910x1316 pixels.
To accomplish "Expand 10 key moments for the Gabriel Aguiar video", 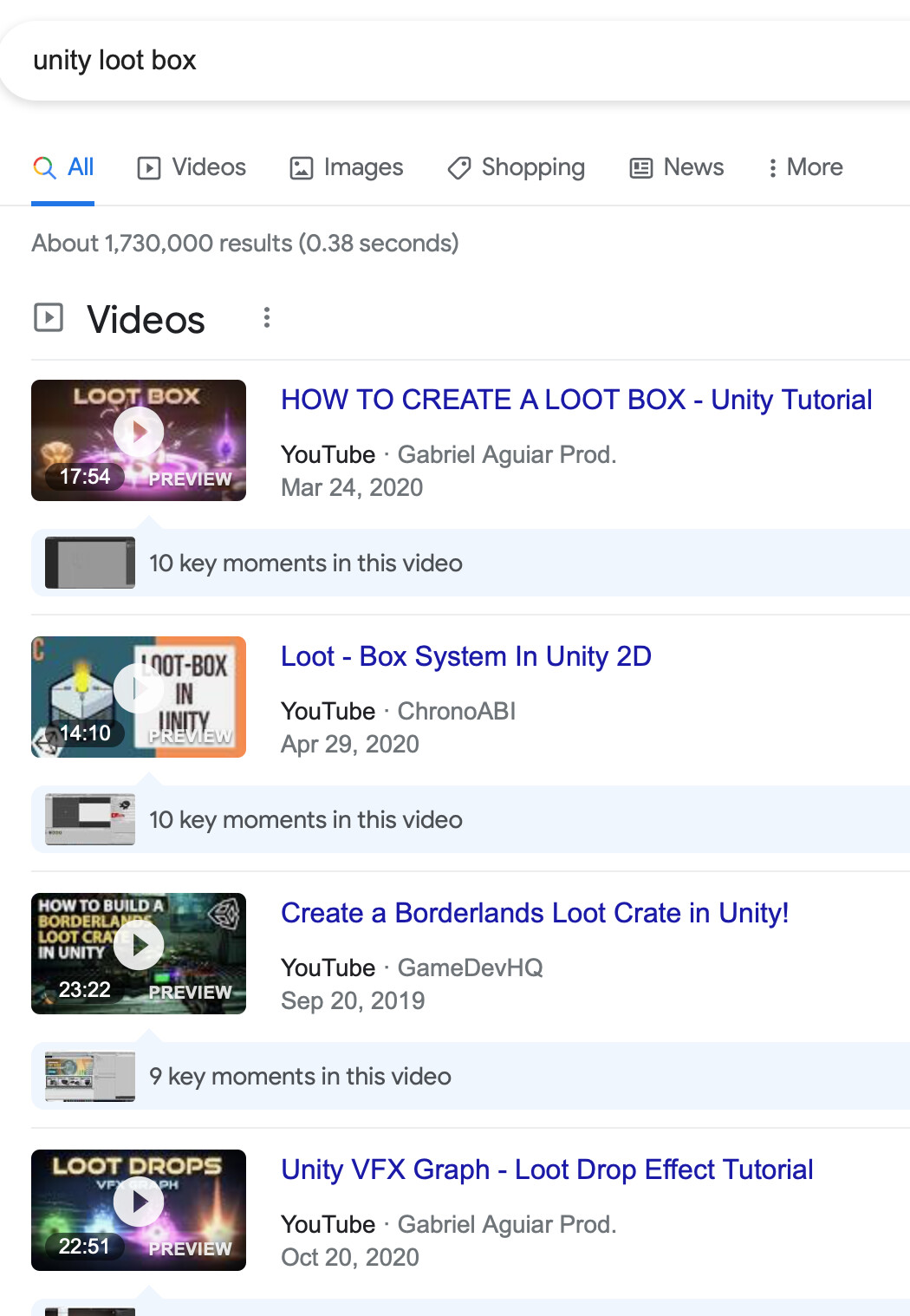I will pos(305,563).
